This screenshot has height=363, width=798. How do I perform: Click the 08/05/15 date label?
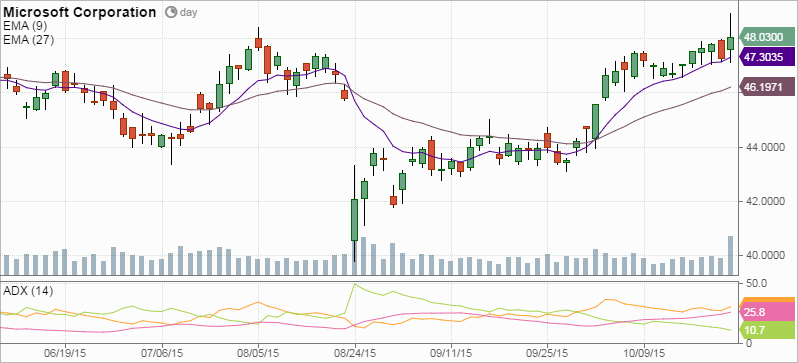click(x=258, y=352)
